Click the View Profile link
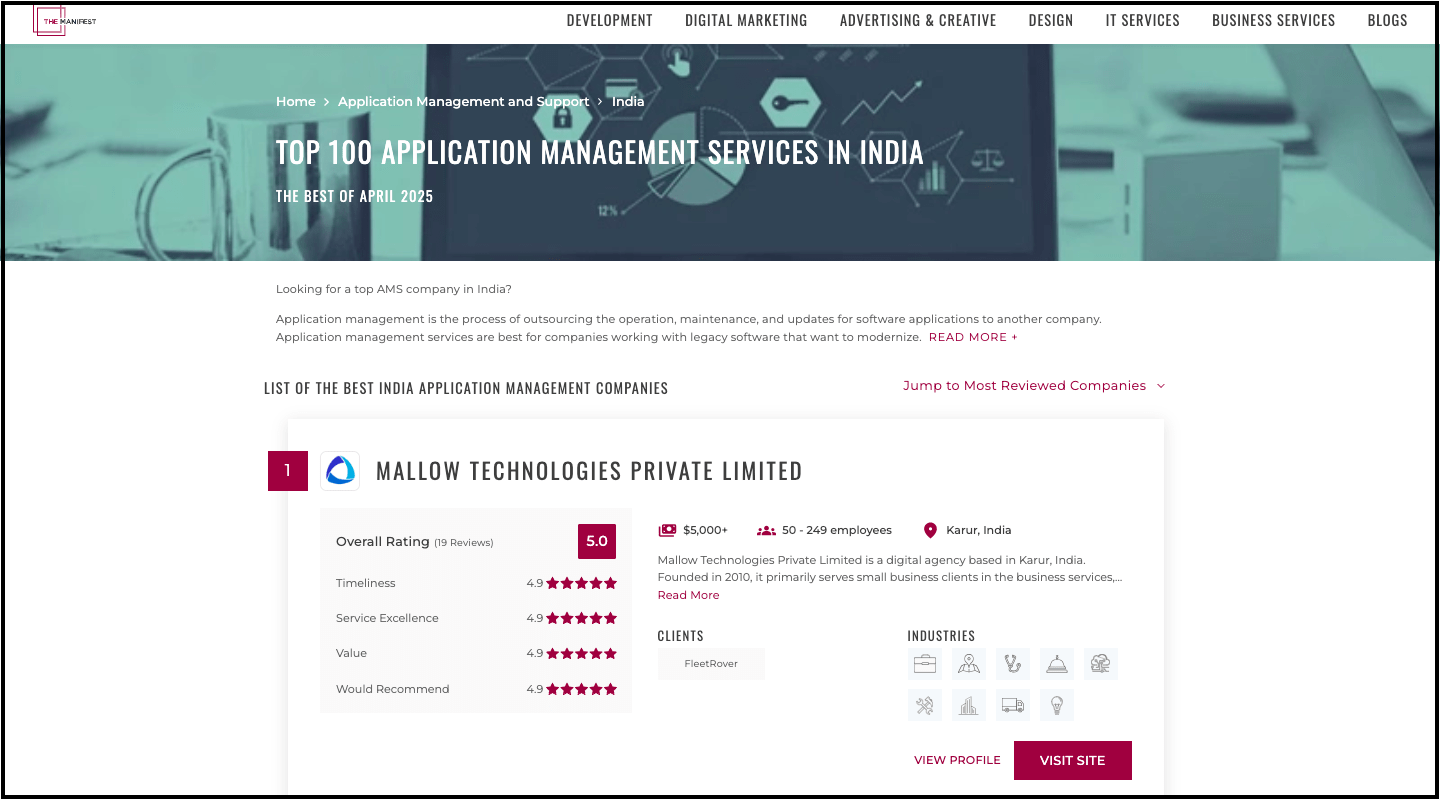 pos(957,760)
